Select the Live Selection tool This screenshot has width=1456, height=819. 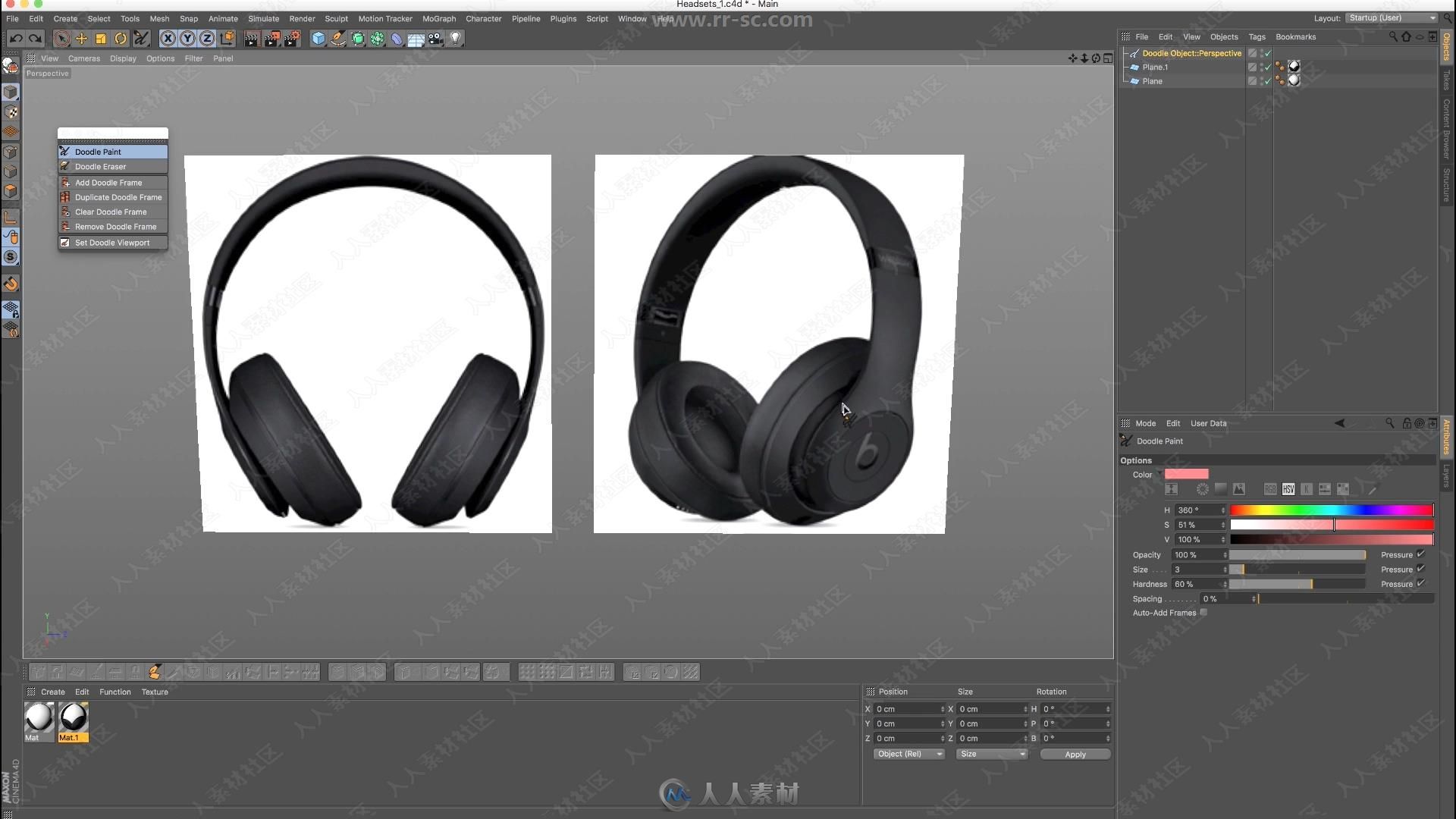coord(61,38)
